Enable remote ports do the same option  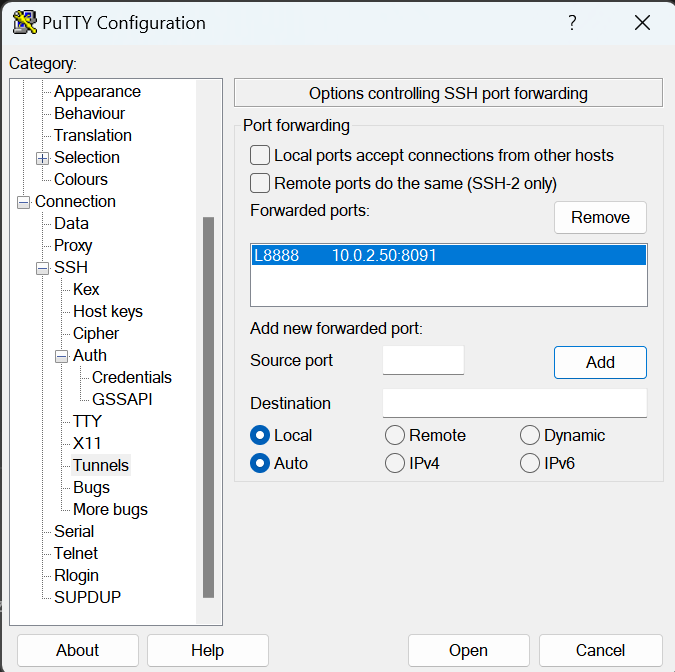pos(260,183)
